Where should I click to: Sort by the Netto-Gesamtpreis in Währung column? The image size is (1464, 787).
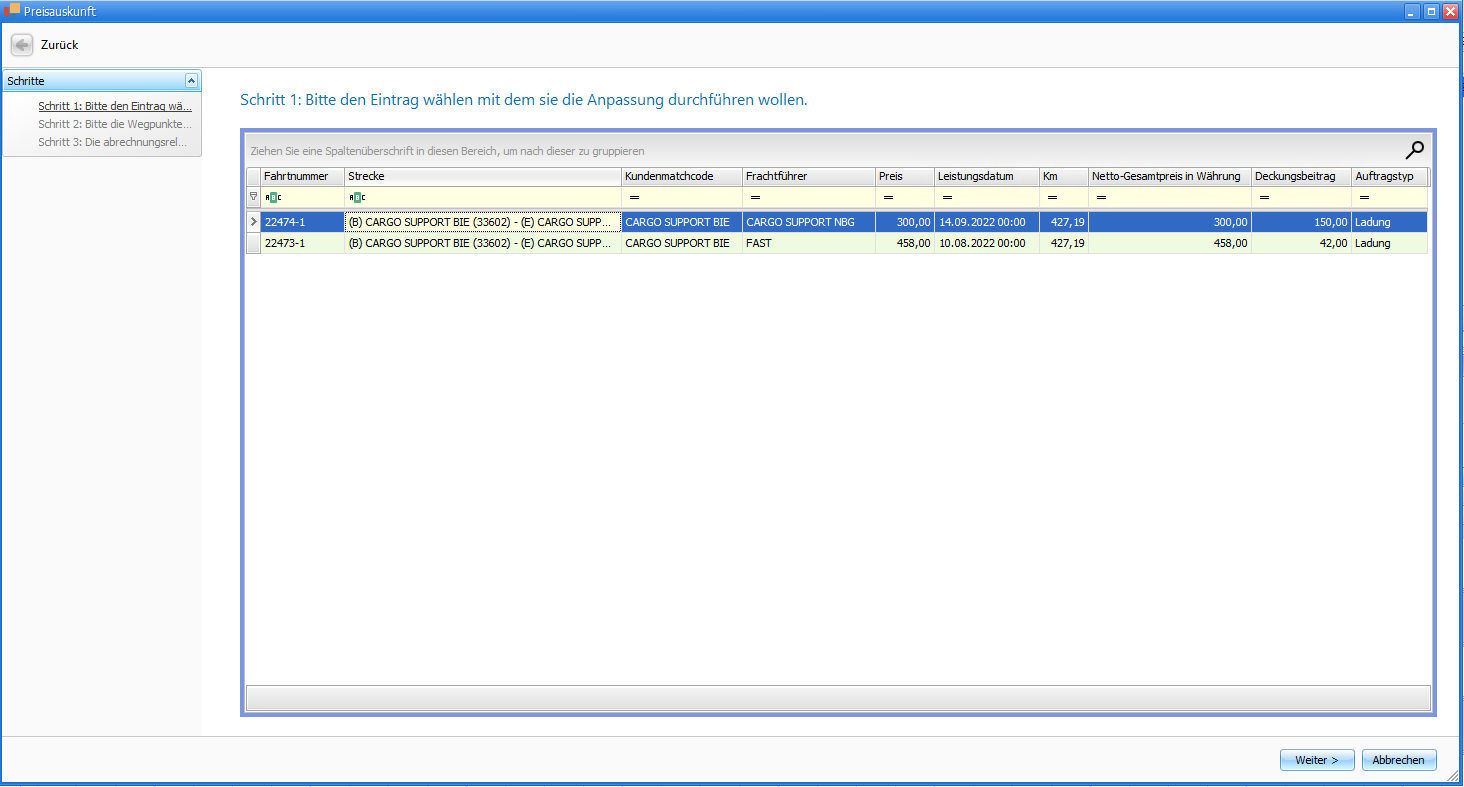pyautogui.click(x=1168, y=176)
